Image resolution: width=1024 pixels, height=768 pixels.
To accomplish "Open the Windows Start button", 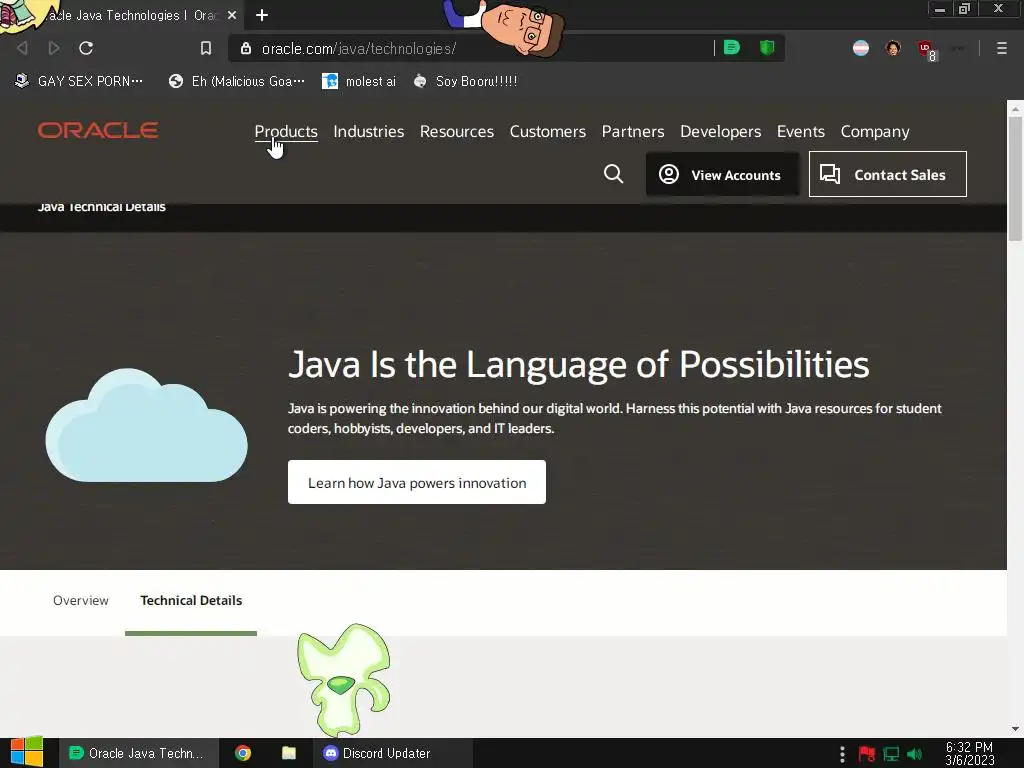I will tap(26, 752).
